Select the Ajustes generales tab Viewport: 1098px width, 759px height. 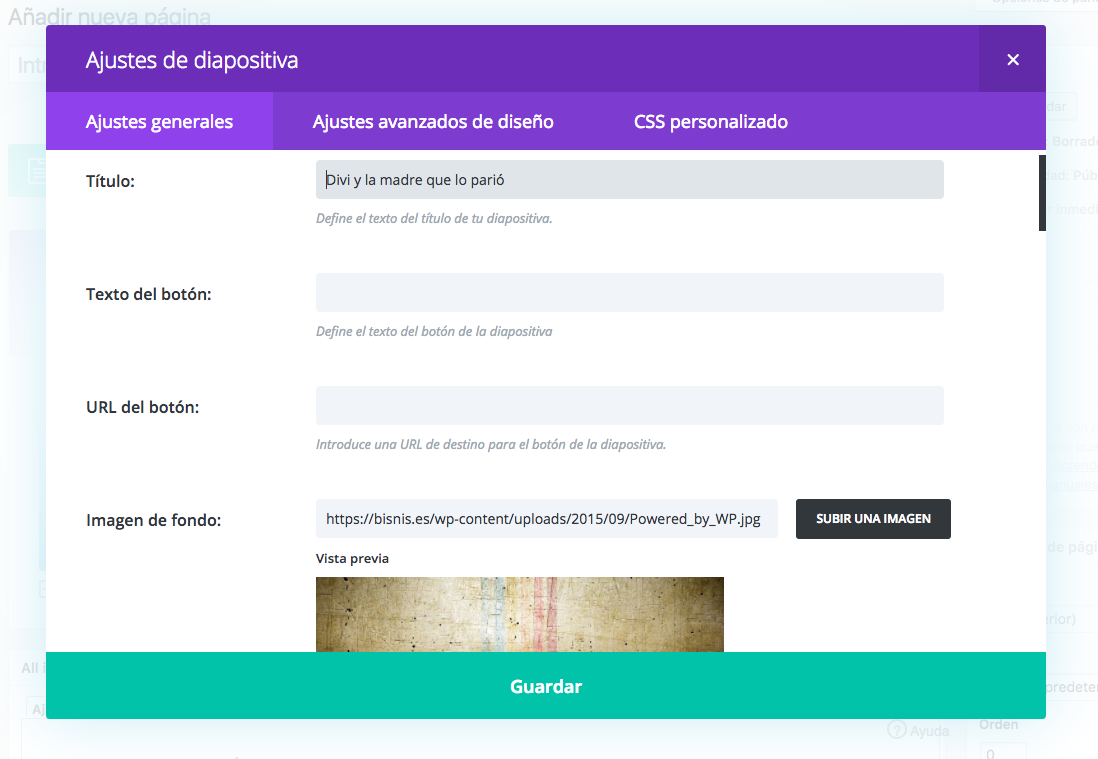tap(159, 122)
